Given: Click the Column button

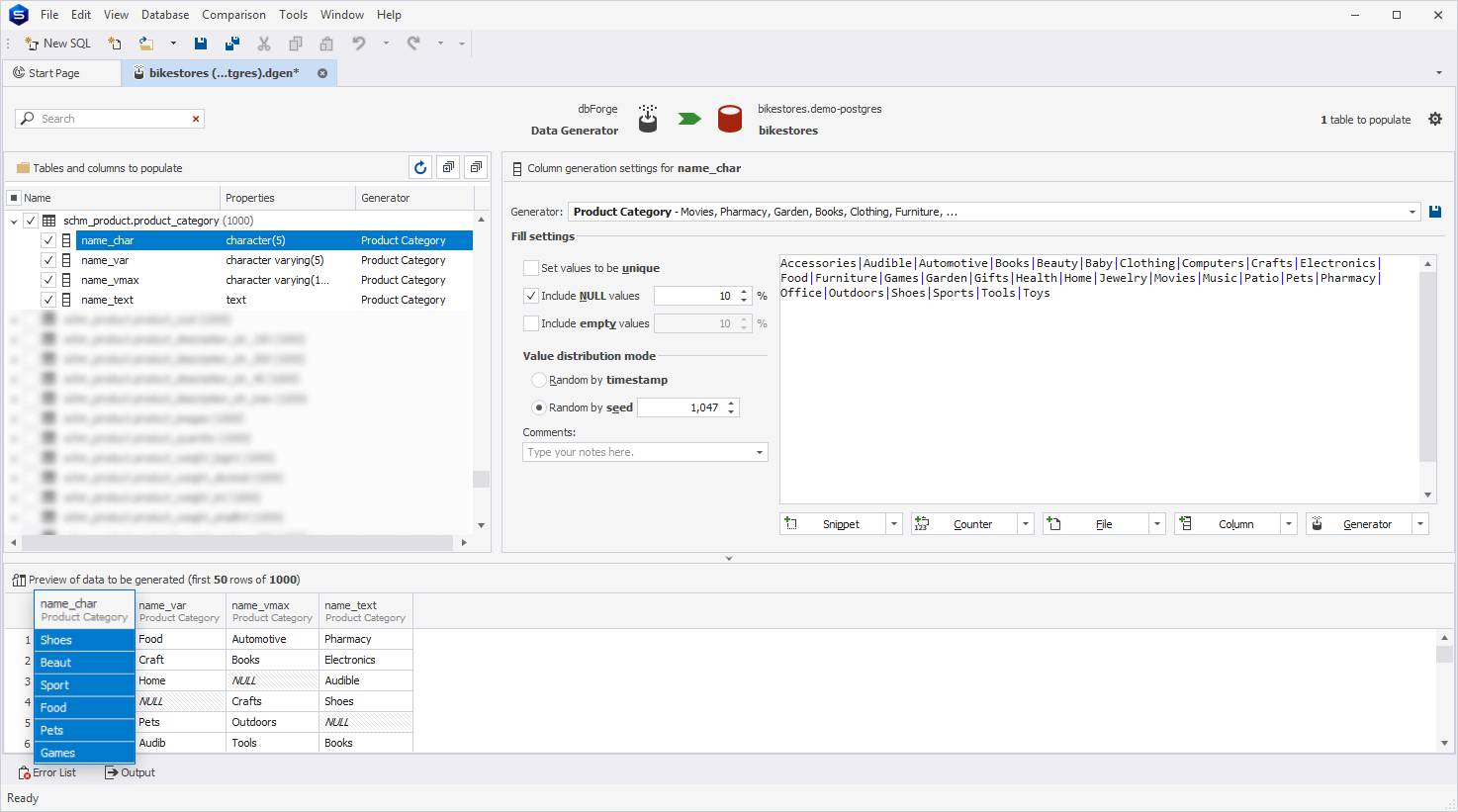Looking at the screenshot, I should click(x=1228, y=524).
